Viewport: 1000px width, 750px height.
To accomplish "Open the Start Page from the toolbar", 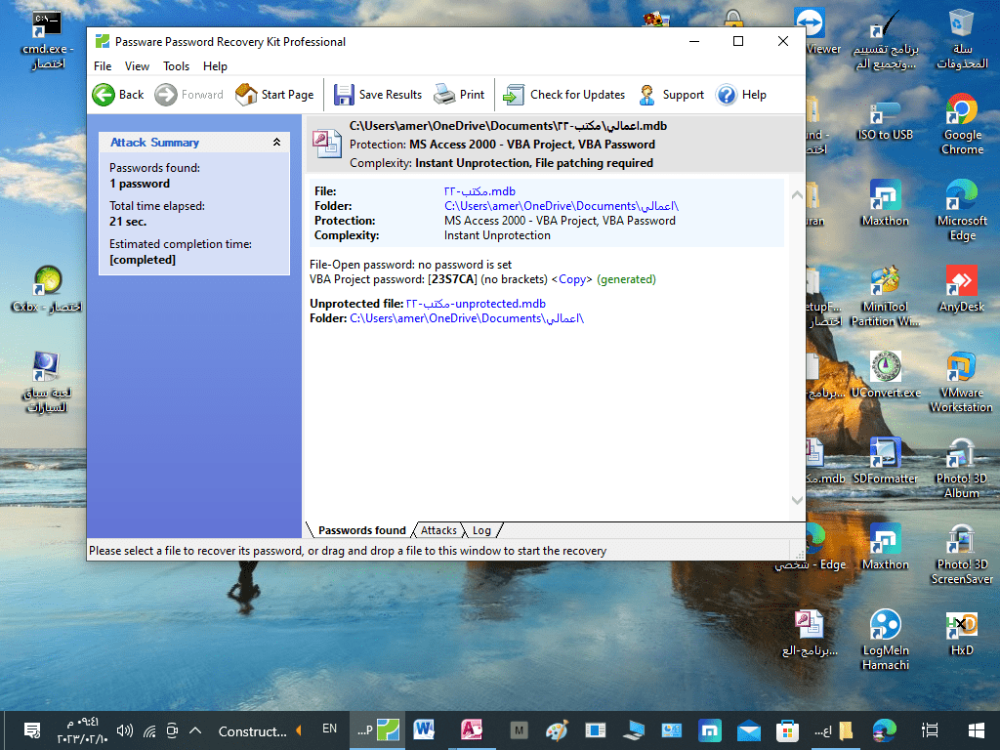I will (274, 95).
